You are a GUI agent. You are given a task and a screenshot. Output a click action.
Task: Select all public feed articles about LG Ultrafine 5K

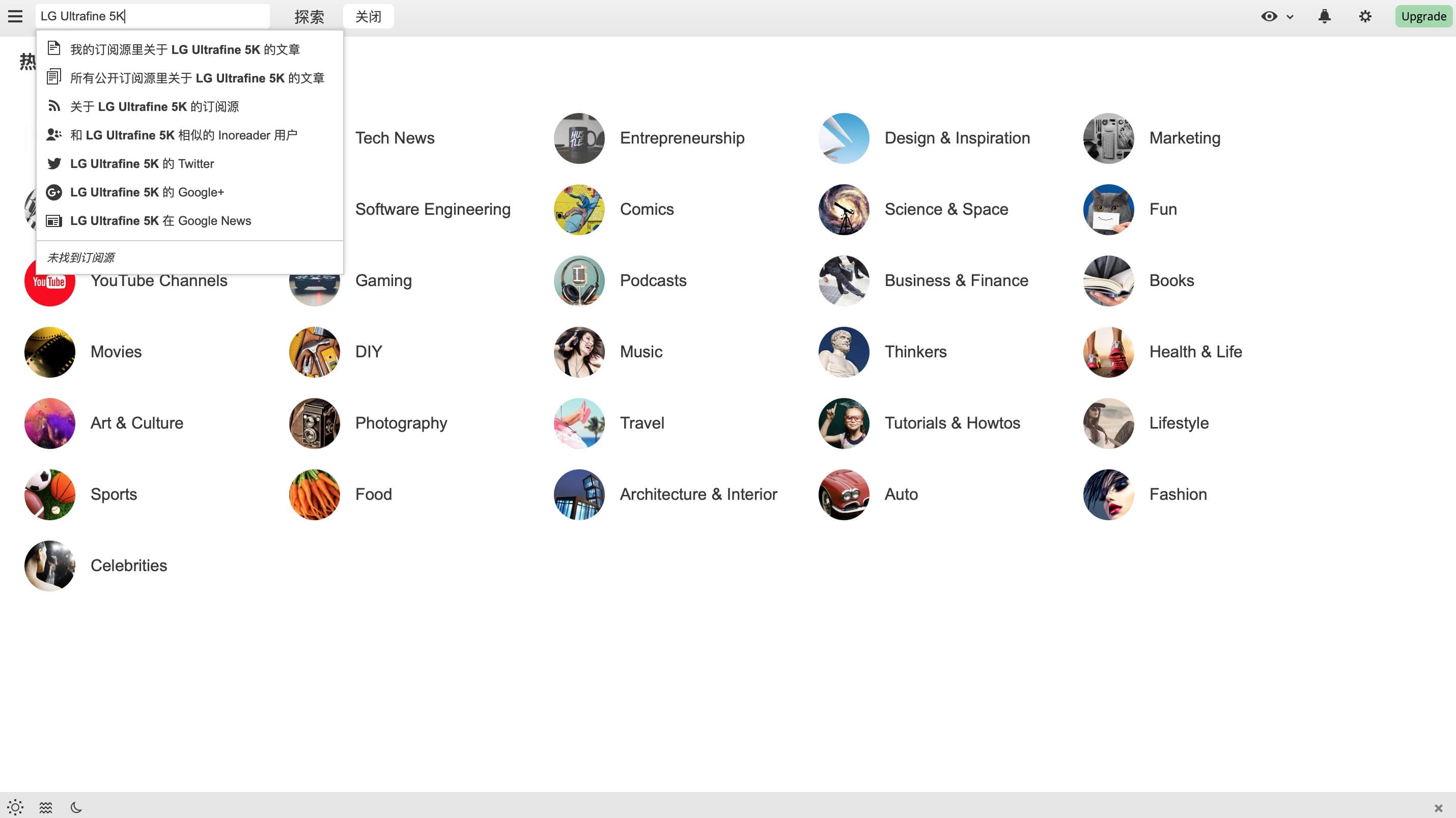[x=189, y=78]
